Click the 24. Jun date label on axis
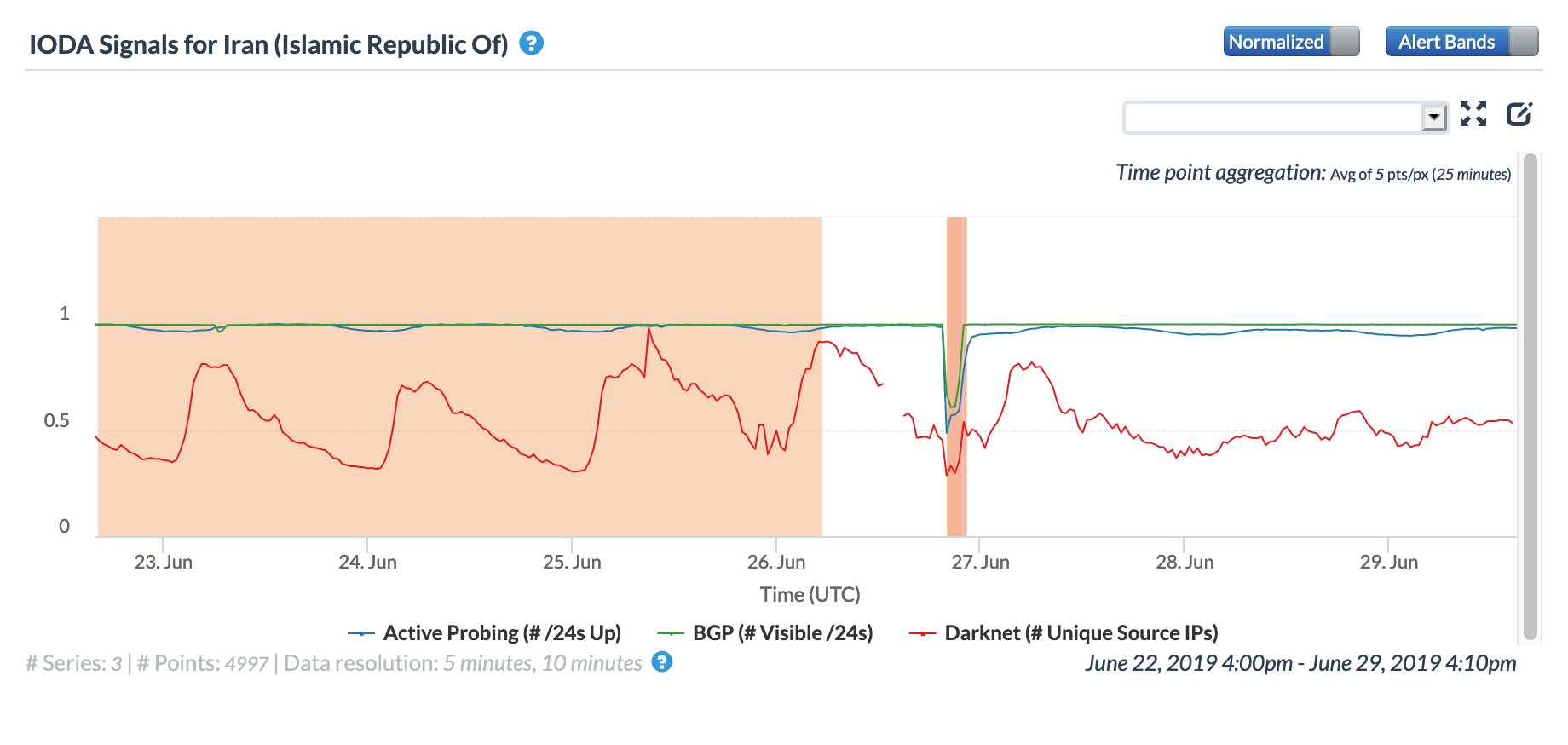This screenshot has width=1568, height=745. (367, 563)
